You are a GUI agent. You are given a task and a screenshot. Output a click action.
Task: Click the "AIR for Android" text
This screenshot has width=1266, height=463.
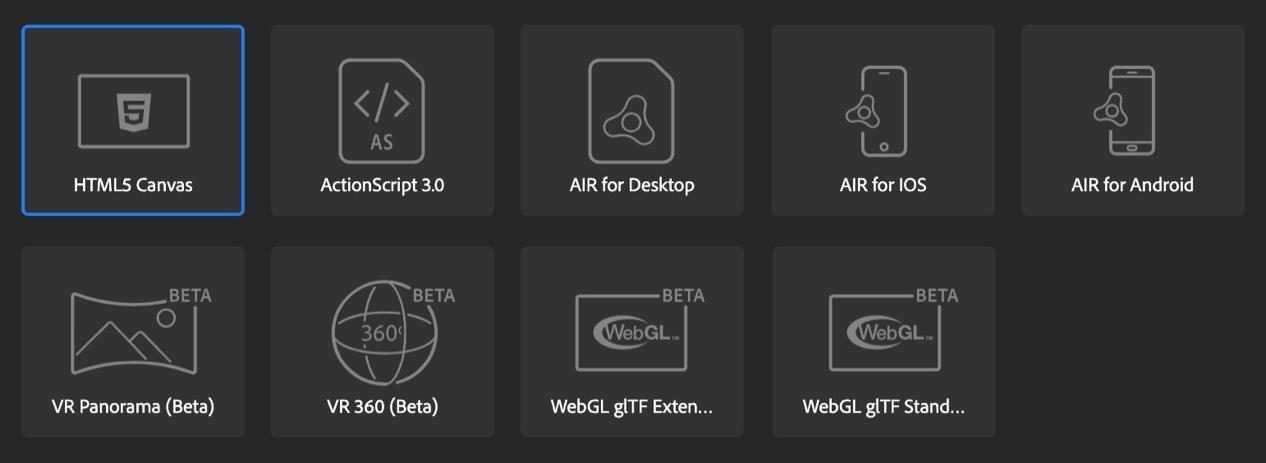pos(1132,185)
